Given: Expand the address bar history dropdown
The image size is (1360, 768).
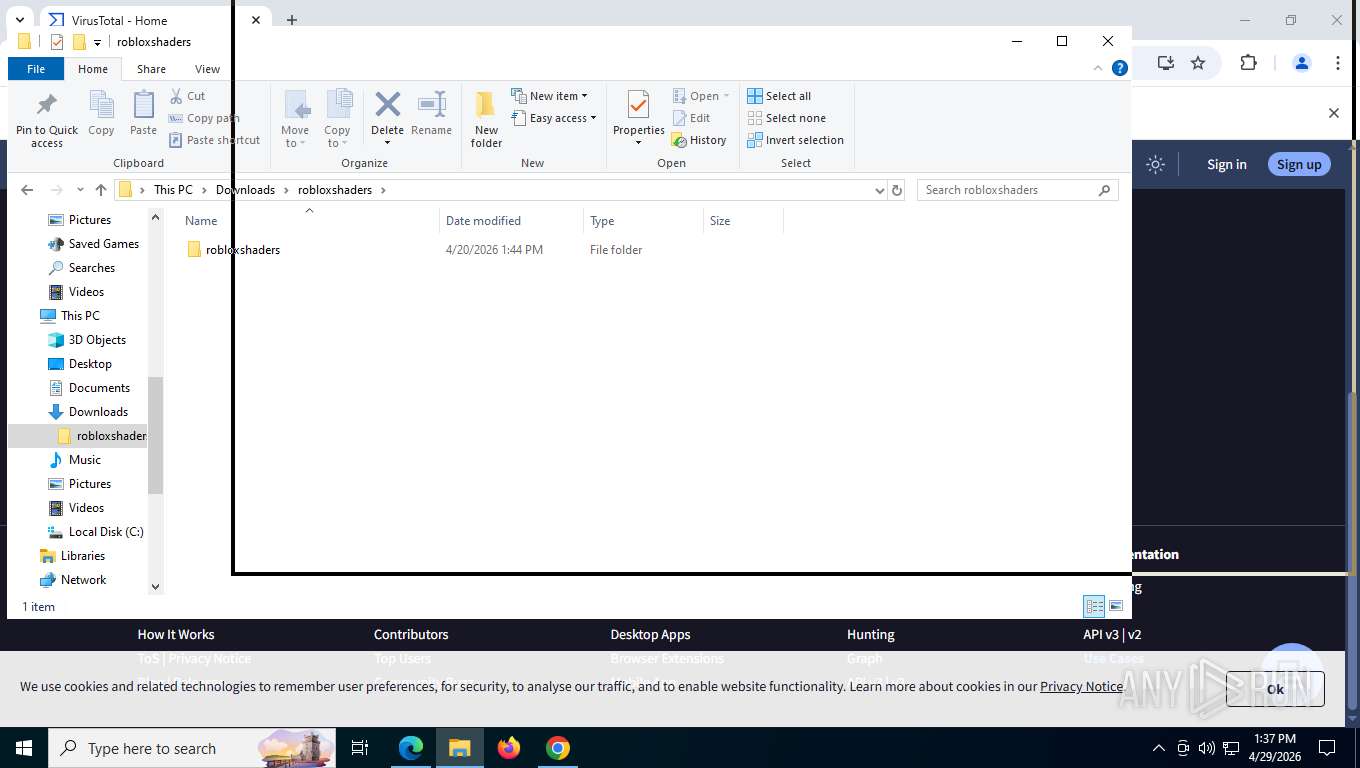Looking at the screenshot, I should [880, 190].
